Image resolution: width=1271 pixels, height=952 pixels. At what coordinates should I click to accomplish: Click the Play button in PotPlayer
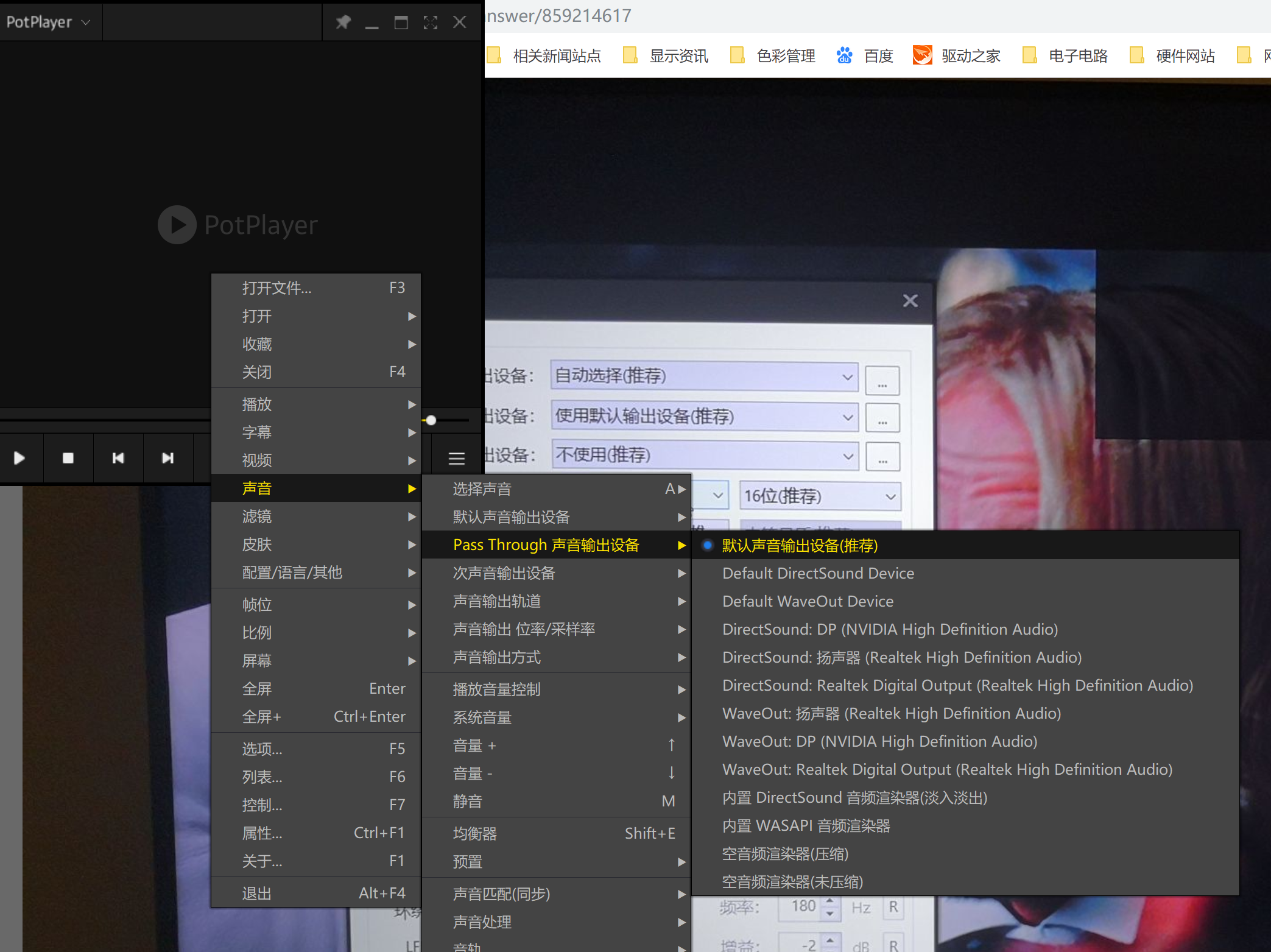20,458
